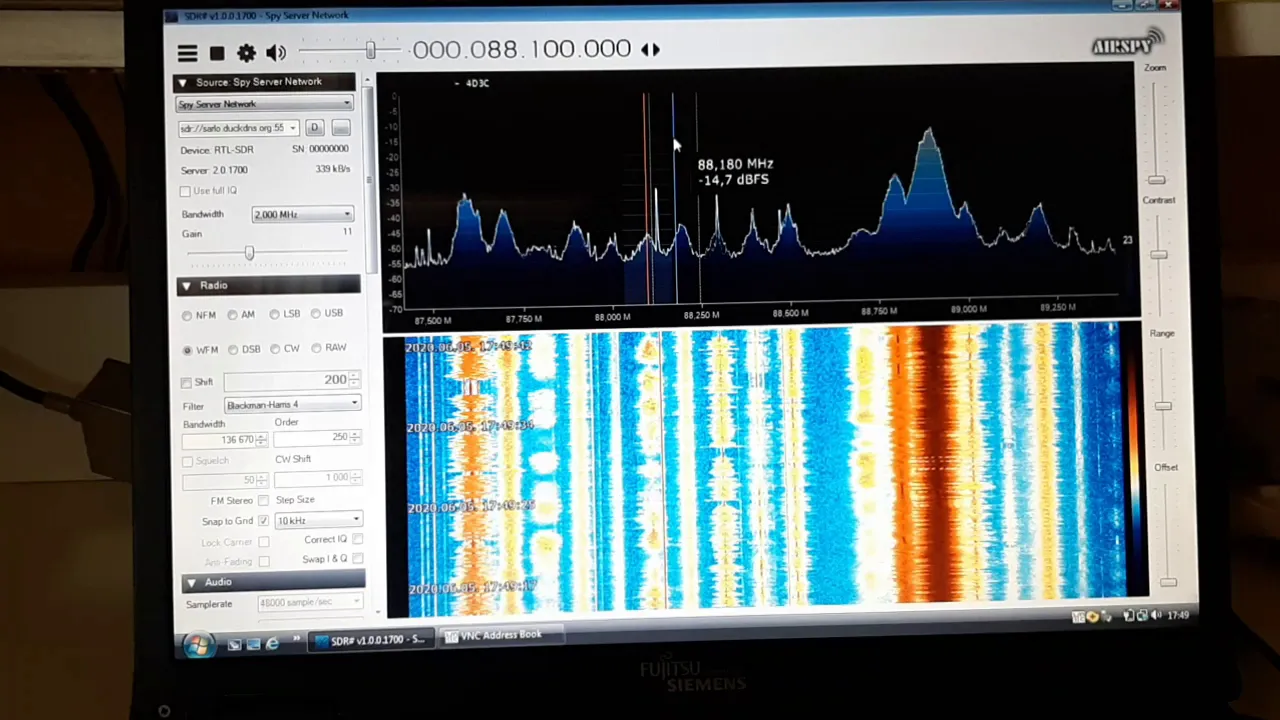1280x720 pixels.
Task: Click the Offset slider handle
Action: click(1167, 581)
